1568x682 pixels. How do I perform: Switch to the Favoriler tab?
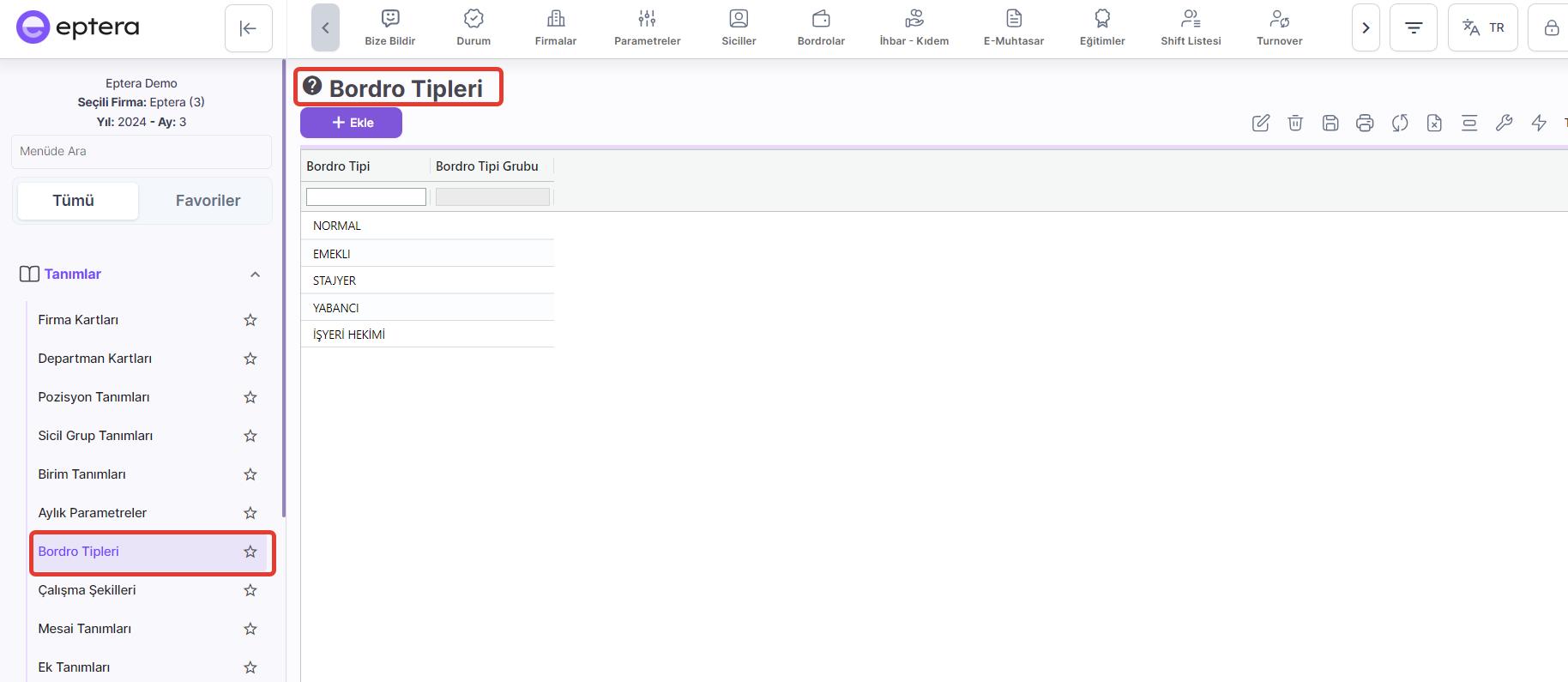tap(208, 201)
